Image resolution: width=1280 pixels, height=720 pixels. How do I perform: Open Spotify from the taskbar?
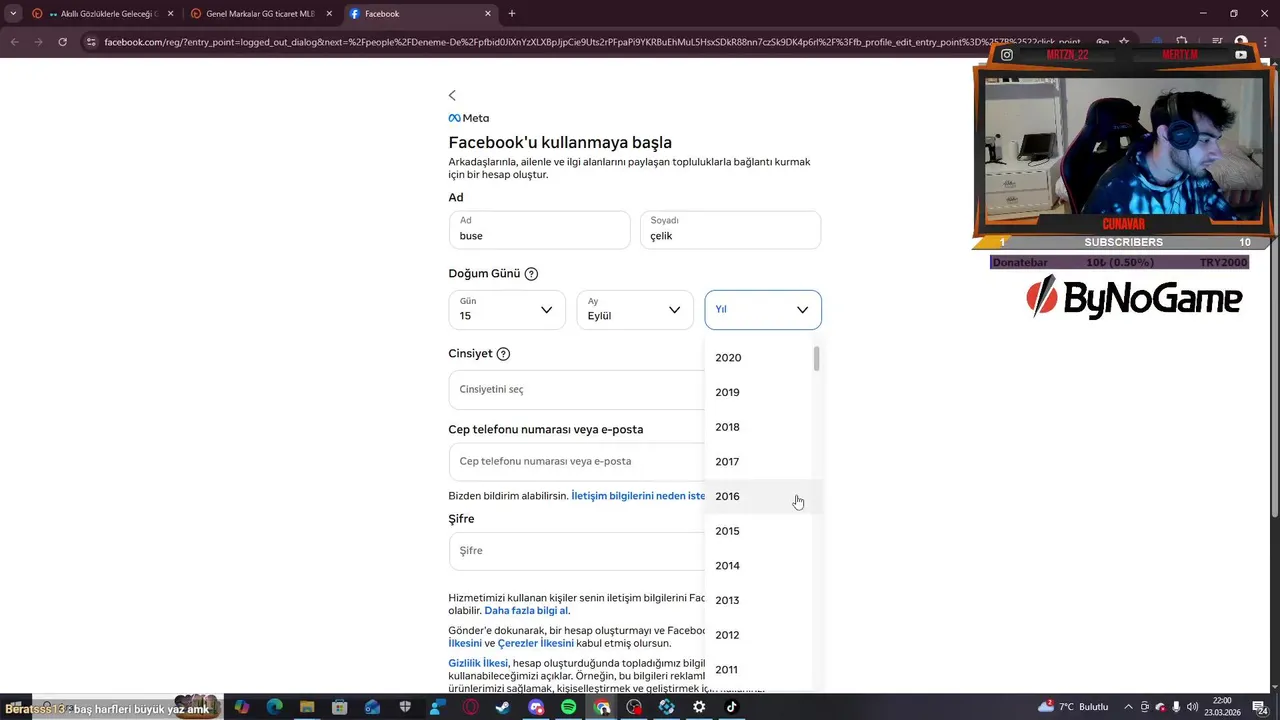568,707
